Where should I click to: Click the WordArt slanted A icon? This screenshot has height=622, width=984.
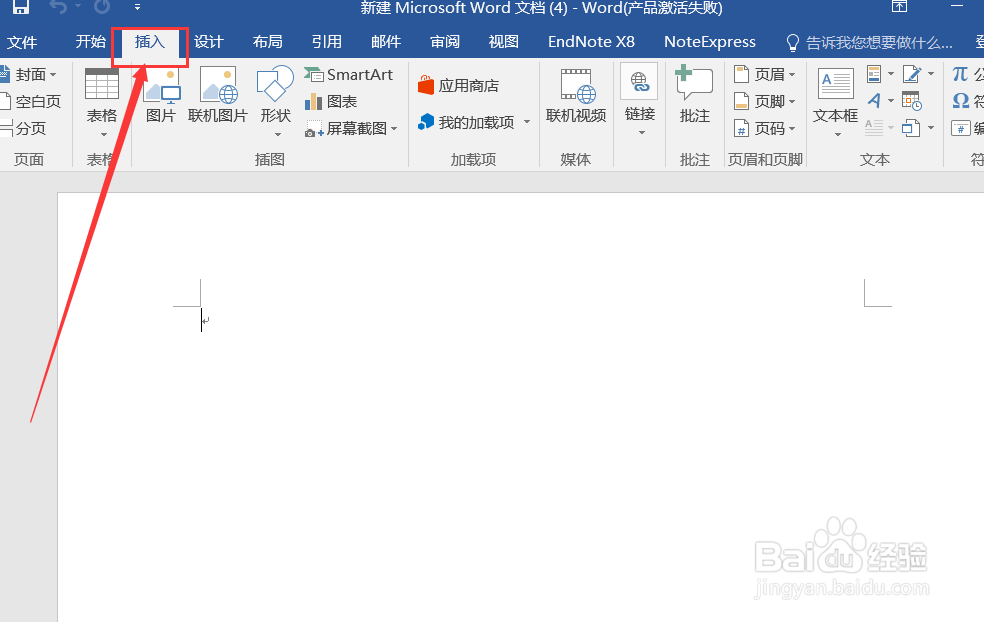pos(874,100)
